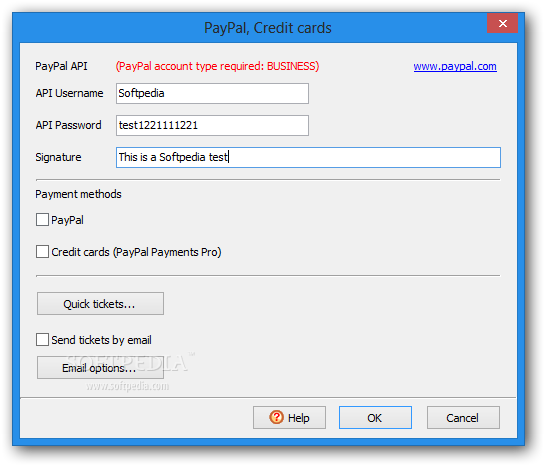Click the API Password input field
This screenshot has width=545, height=466.
click(212, 125)
